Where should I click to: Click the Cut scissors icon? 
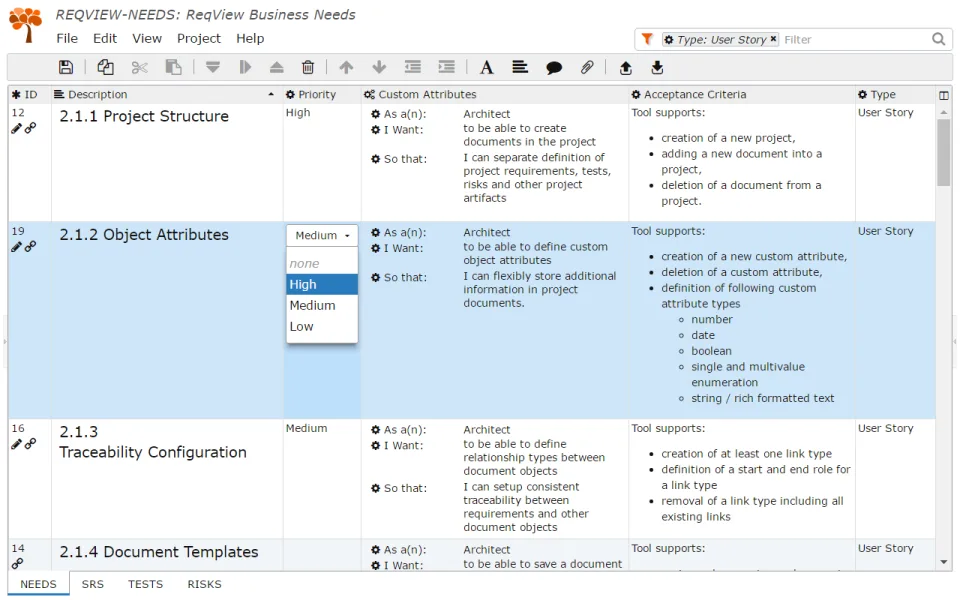140,67
